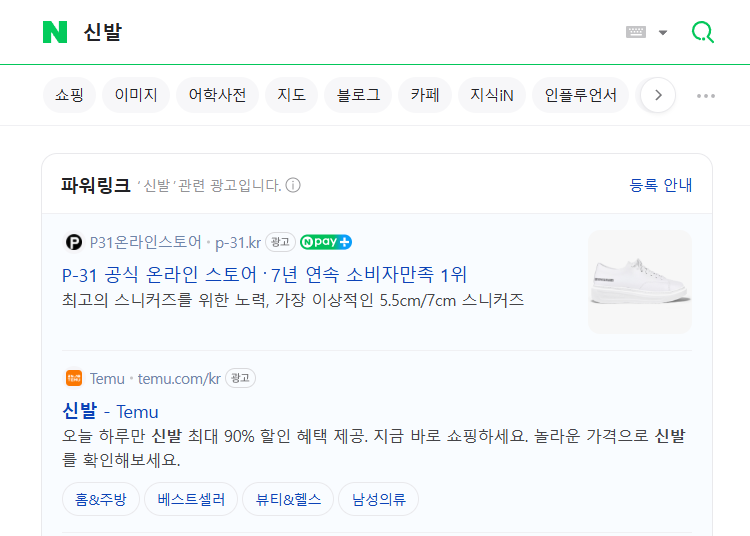Image resolution: width=750 pixels, height=536 pixels.
Task: Open P-31 공식 온라인 스토어 ad title
Action: tap(264, 275)
